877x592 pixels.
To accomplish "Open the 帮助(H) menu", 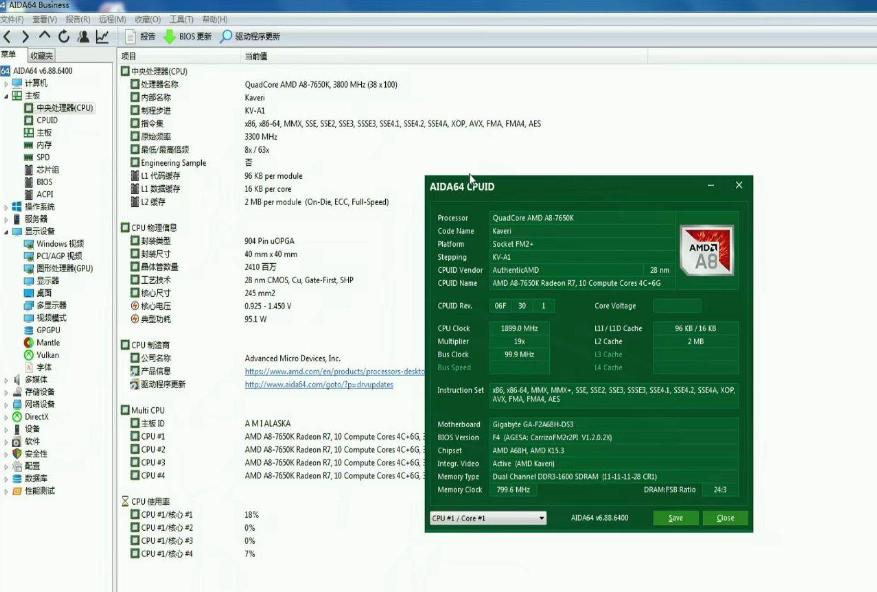I will pyautogui.click(x=214, y=20).
